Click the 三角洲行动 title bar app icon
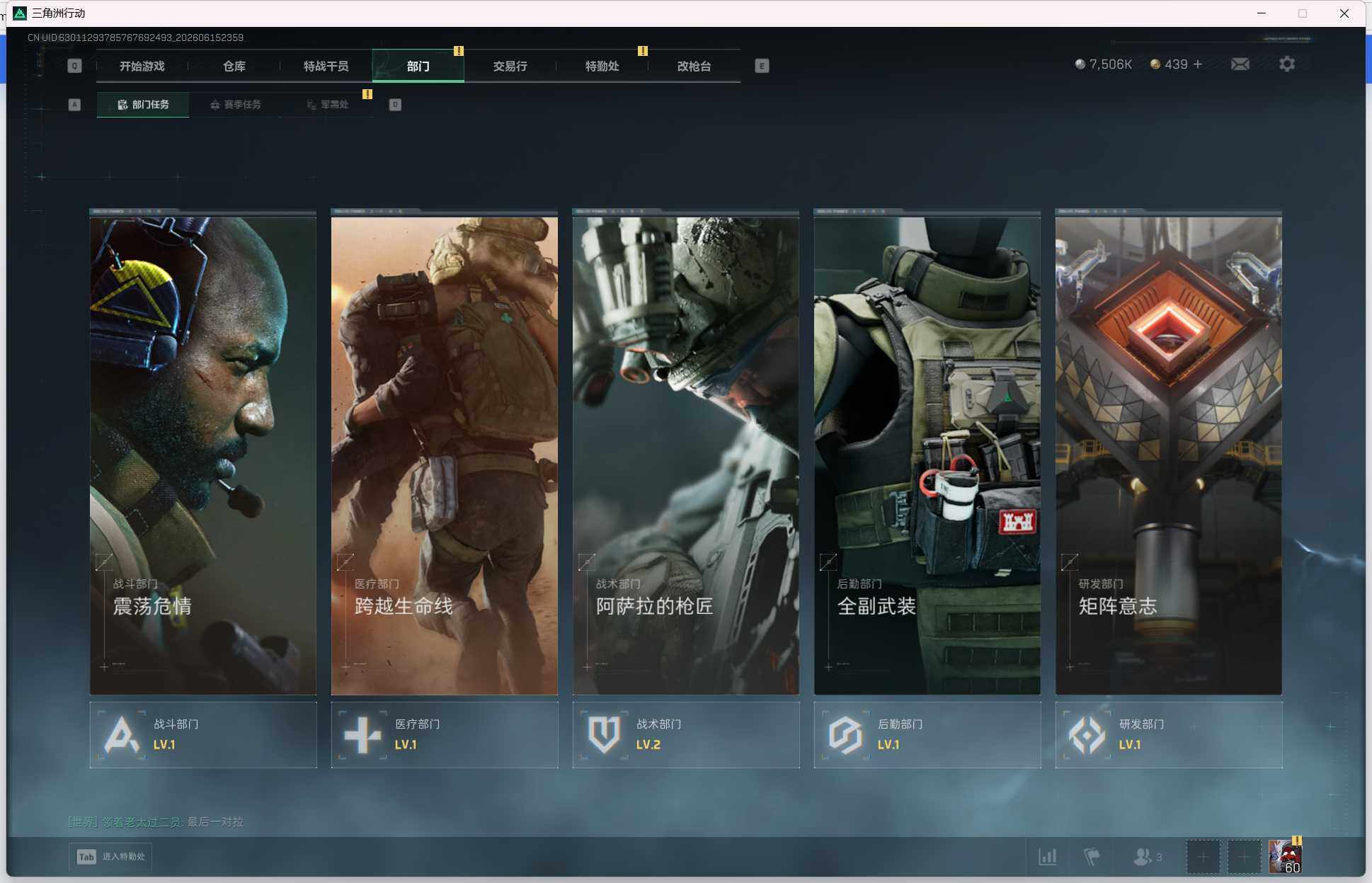This screenshot has width=1372, height=883. coord(20,13)
